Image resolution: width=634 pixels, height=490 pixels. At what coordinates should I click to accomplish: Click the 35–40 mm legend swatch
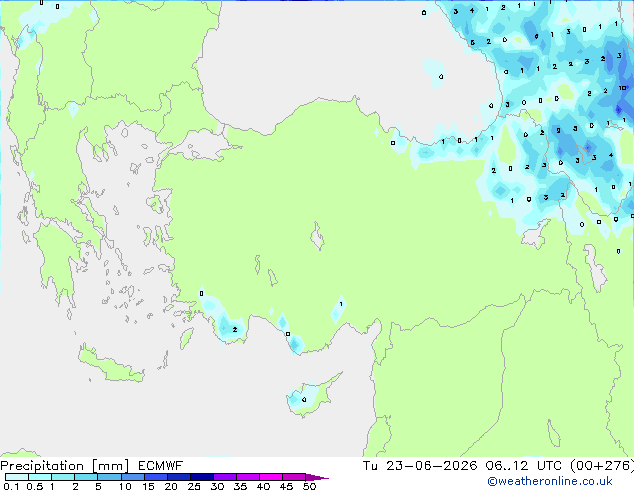click(248, 477)
